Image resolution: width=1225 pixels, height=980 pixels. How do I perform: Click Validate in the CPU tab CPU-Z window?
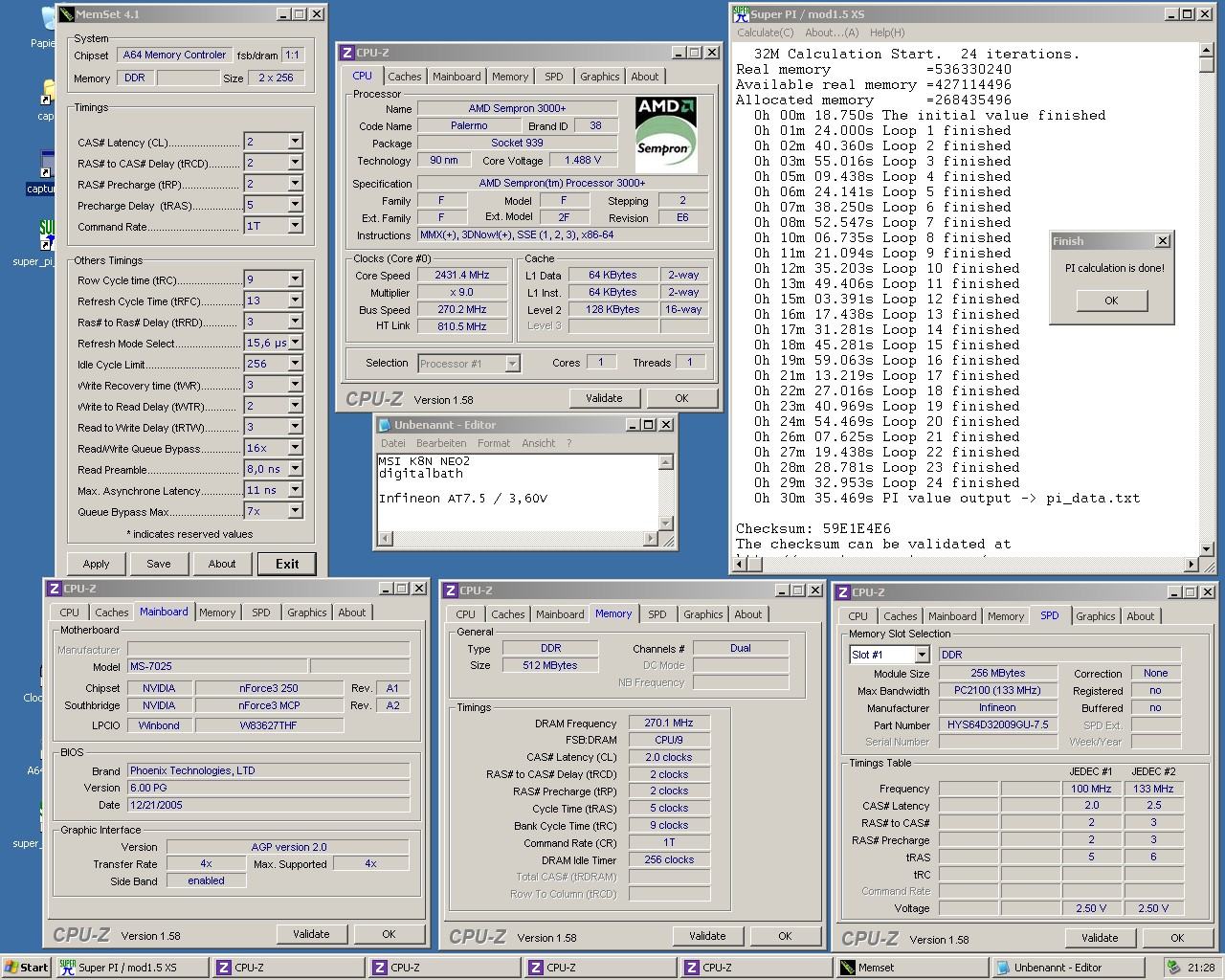pyautogui.click(x=604, y=398)
